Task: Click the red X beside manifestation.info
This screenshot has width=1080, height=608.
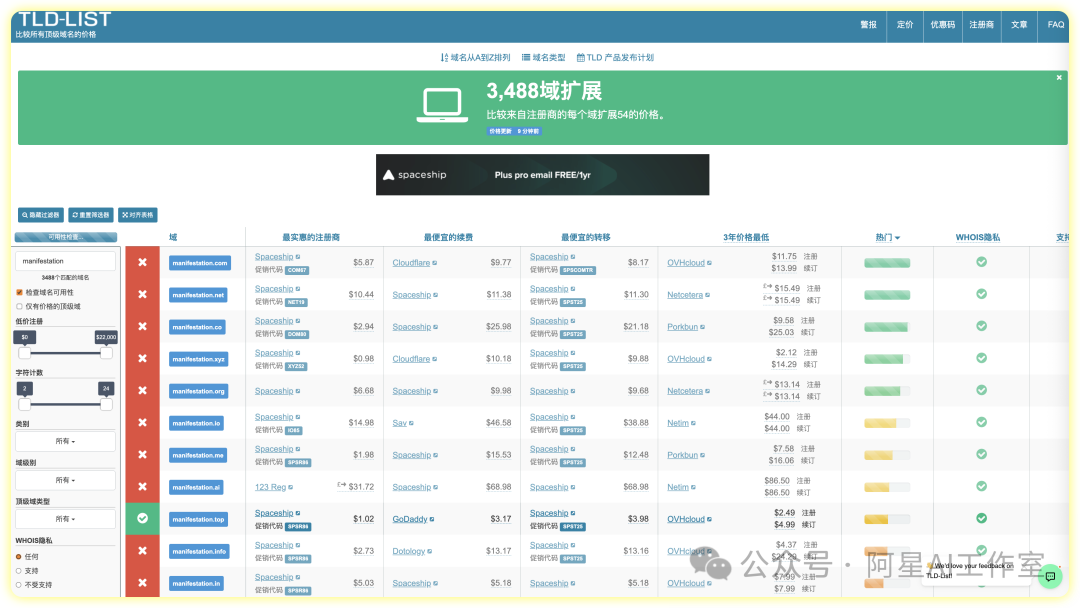Action: point(143,551)
